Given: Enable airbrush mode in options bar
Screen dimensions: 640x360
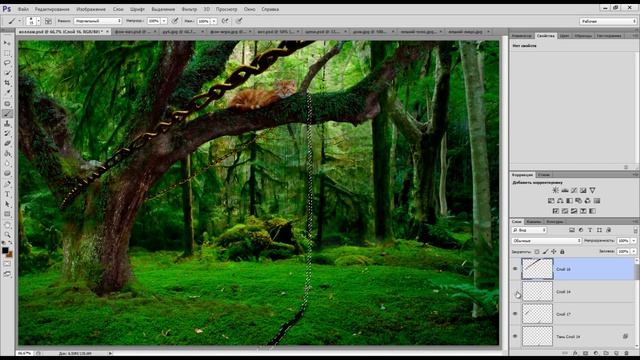Looking at the screenshot, I should tap(225, 21).
